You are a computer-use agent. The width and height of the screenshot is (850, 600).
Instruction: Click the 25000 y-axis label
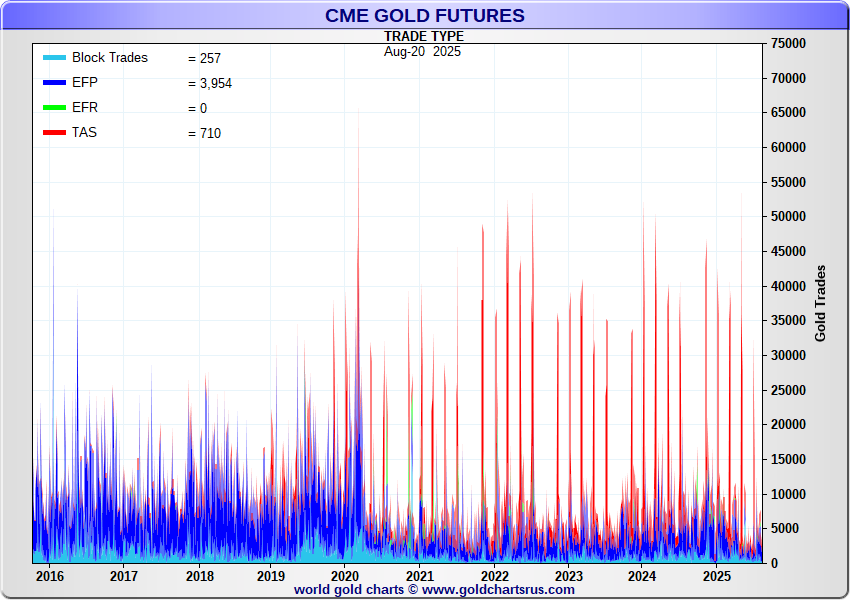788,390
